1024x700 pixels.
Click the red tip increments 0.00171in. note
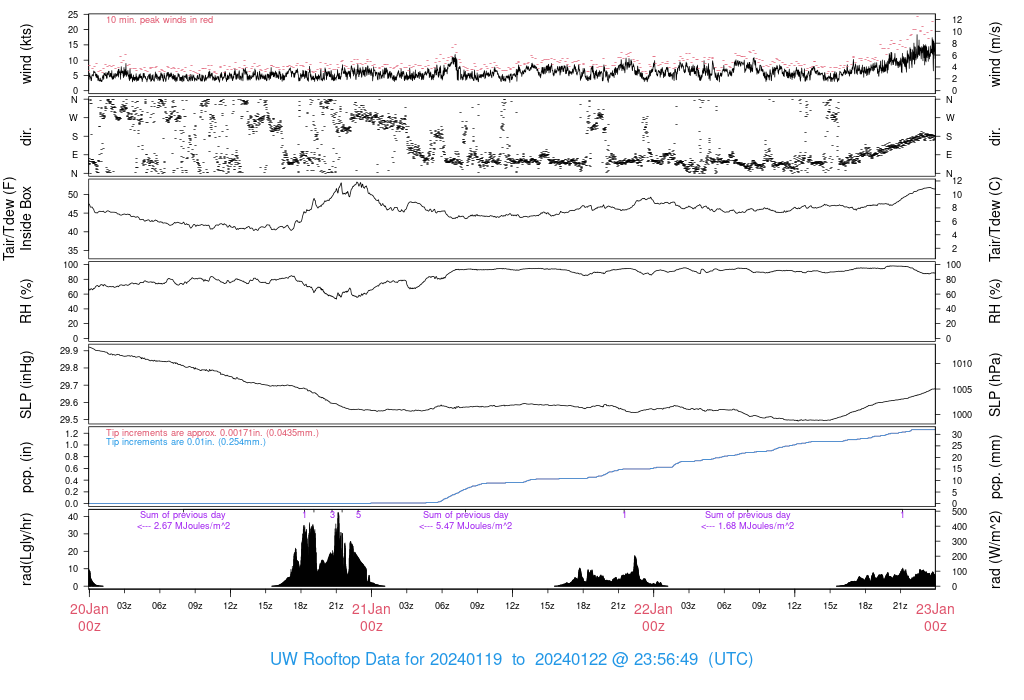point(212,433)
